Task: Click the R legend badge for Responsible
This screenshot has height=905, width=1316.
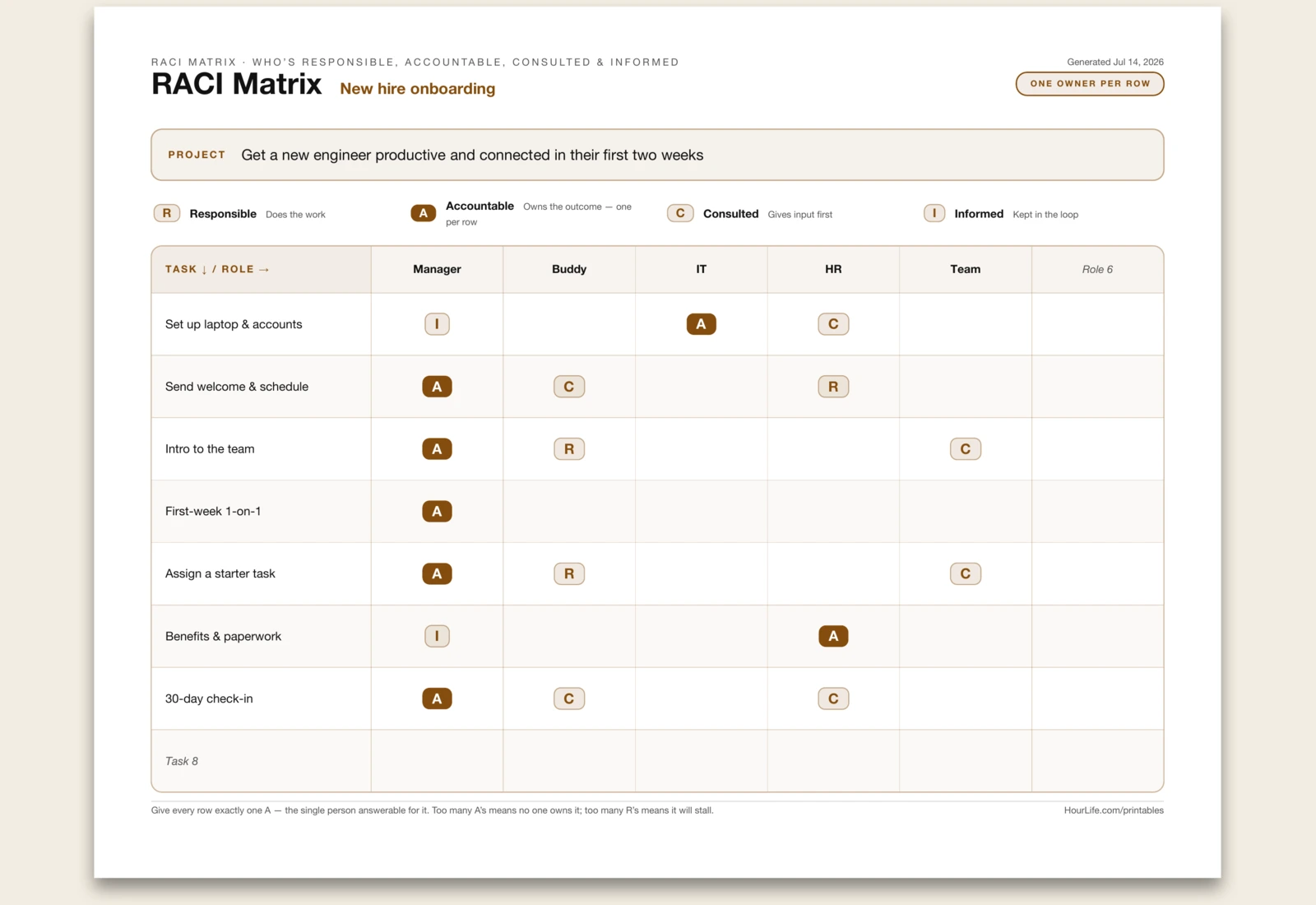Action: click(167, 213)
